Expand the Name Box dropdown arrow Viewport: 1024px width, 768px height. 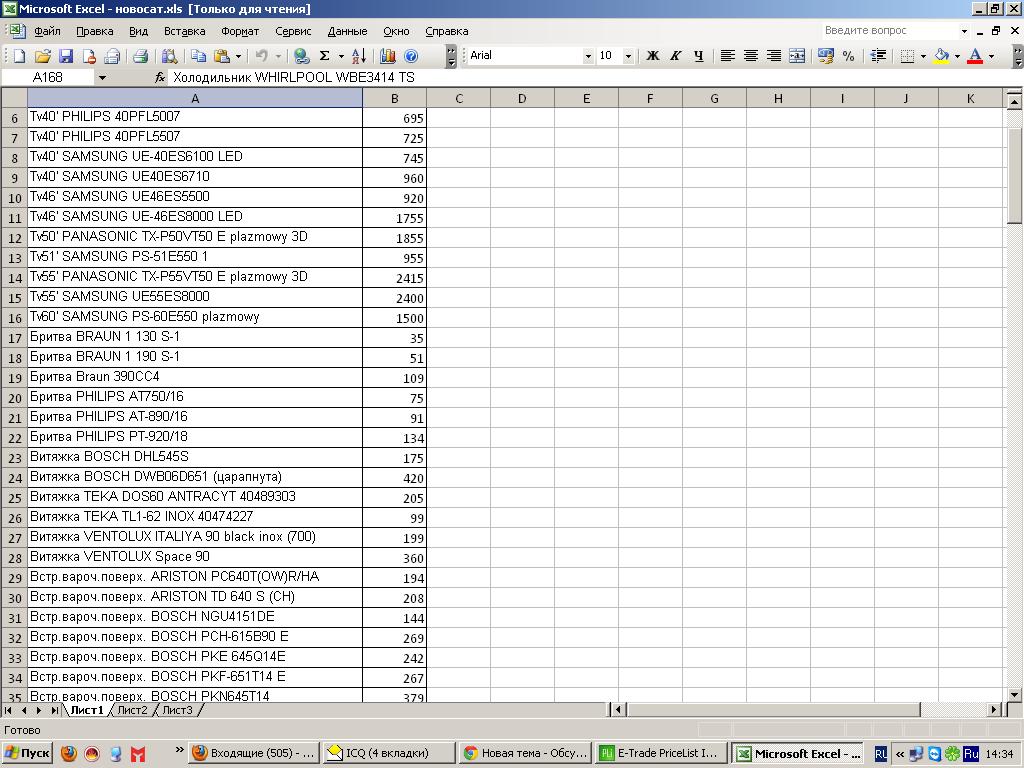[102, 78]
